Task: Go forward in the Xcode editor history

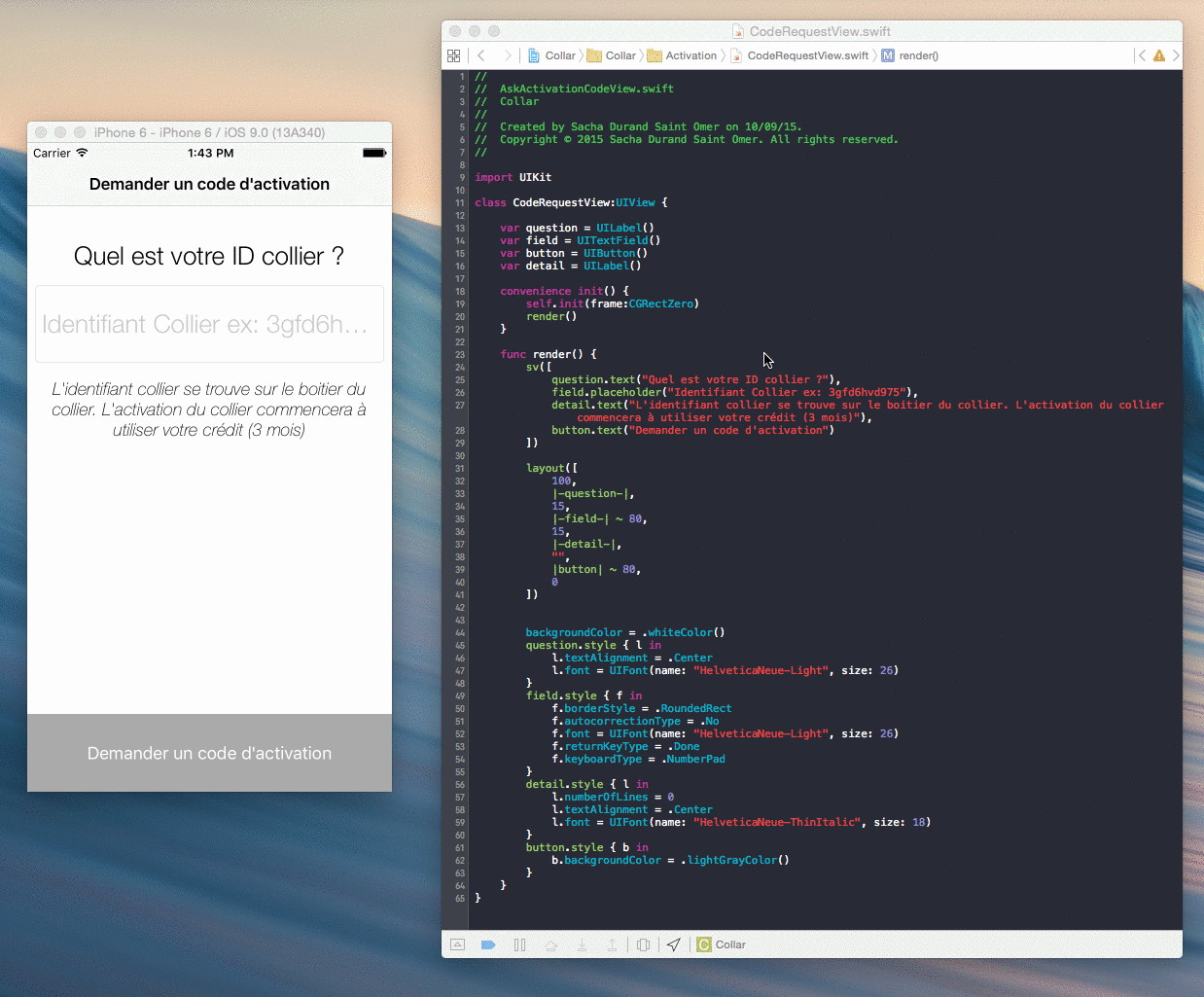Action: point(507,55)
